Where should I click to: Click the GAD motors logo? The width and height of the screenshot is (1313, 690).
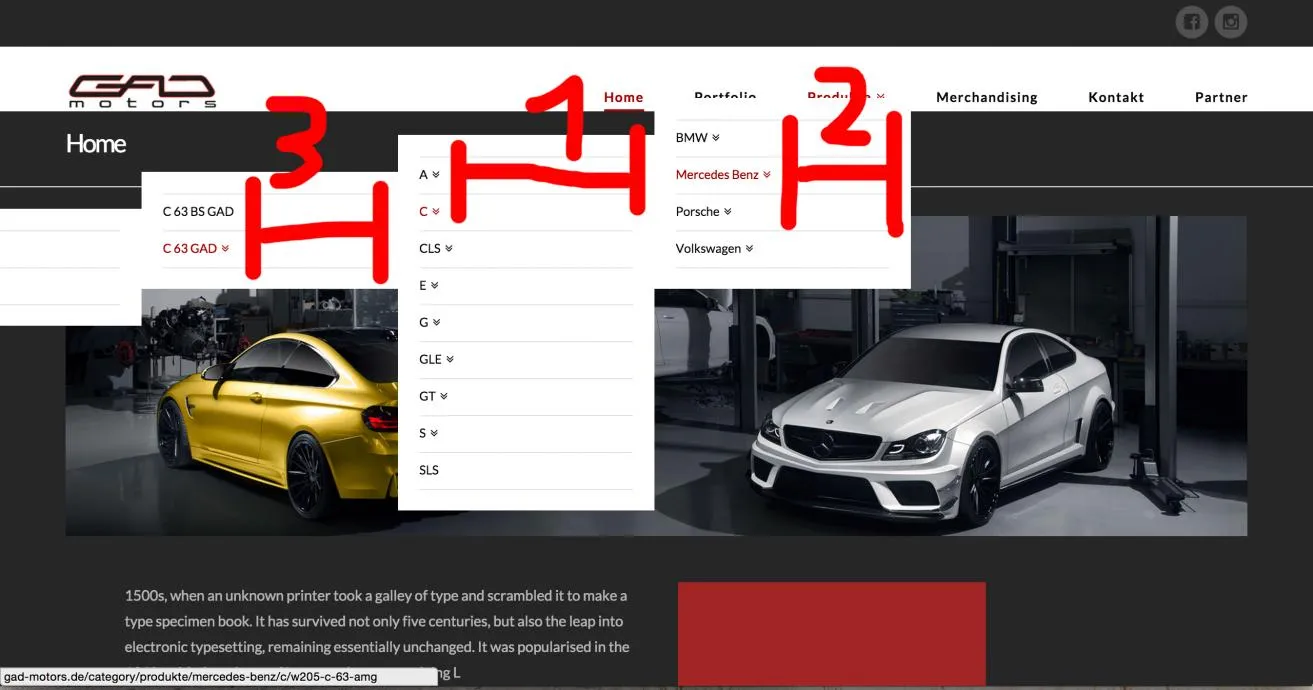[x=142, y=91]
